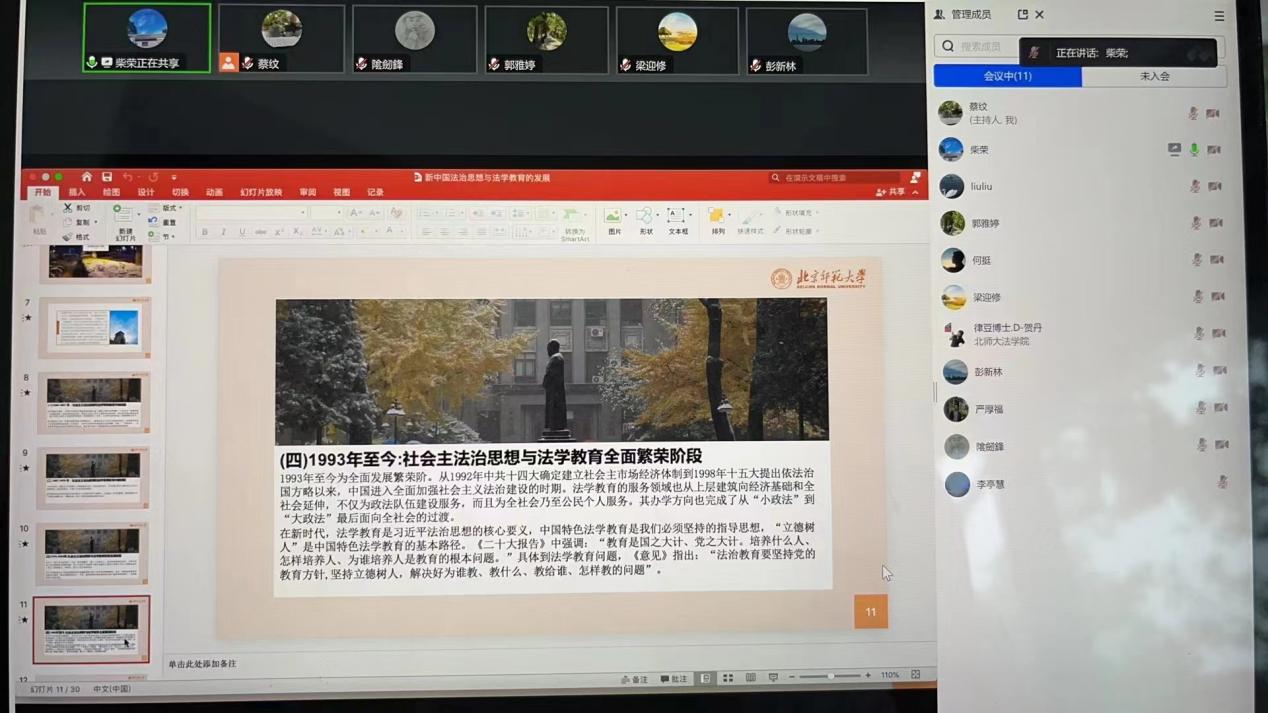Screen dimensions: 1268x713
Task: Switch to the 未入会 tab
Action: 1154,76
